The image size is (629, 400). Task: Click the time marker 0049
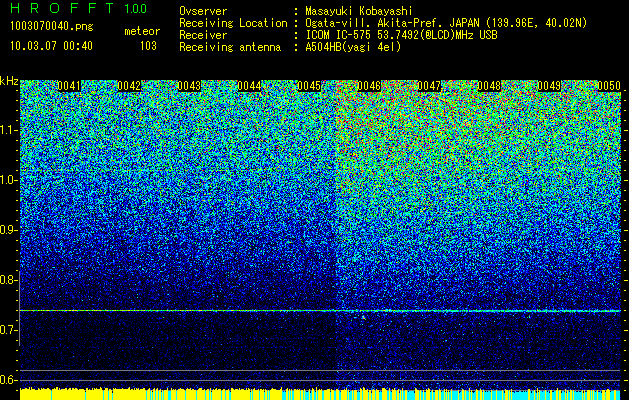pos(549,86)
